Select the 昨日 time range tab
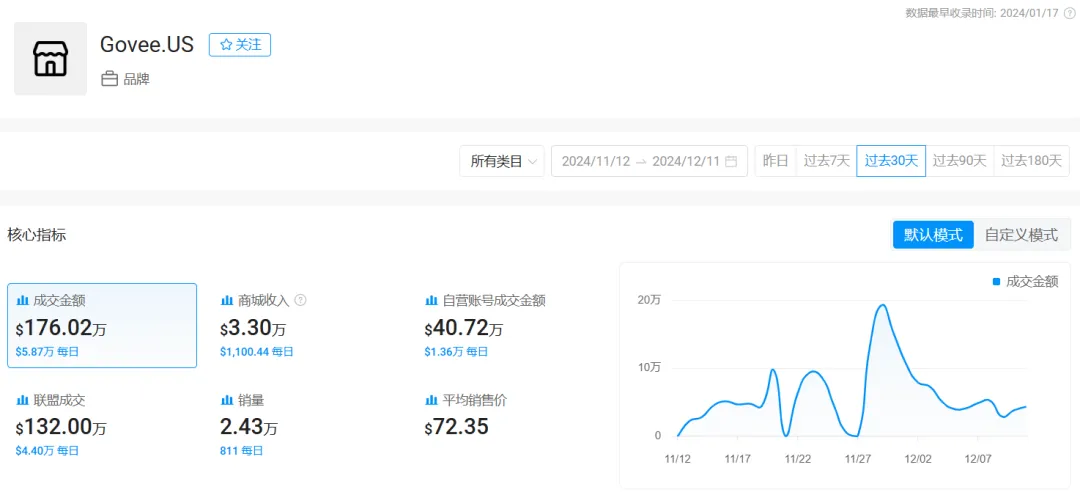 (776, 161)
